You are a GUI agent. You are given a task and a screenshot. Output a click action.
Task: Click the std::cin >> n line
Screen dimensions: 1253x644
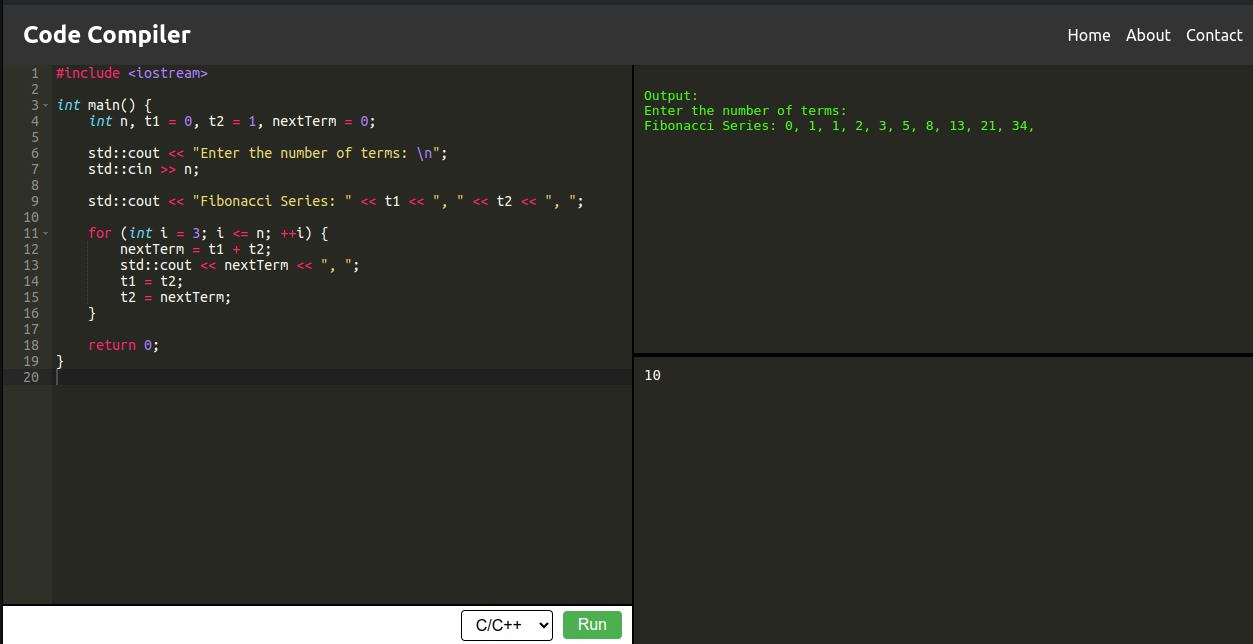click(144, 169)
